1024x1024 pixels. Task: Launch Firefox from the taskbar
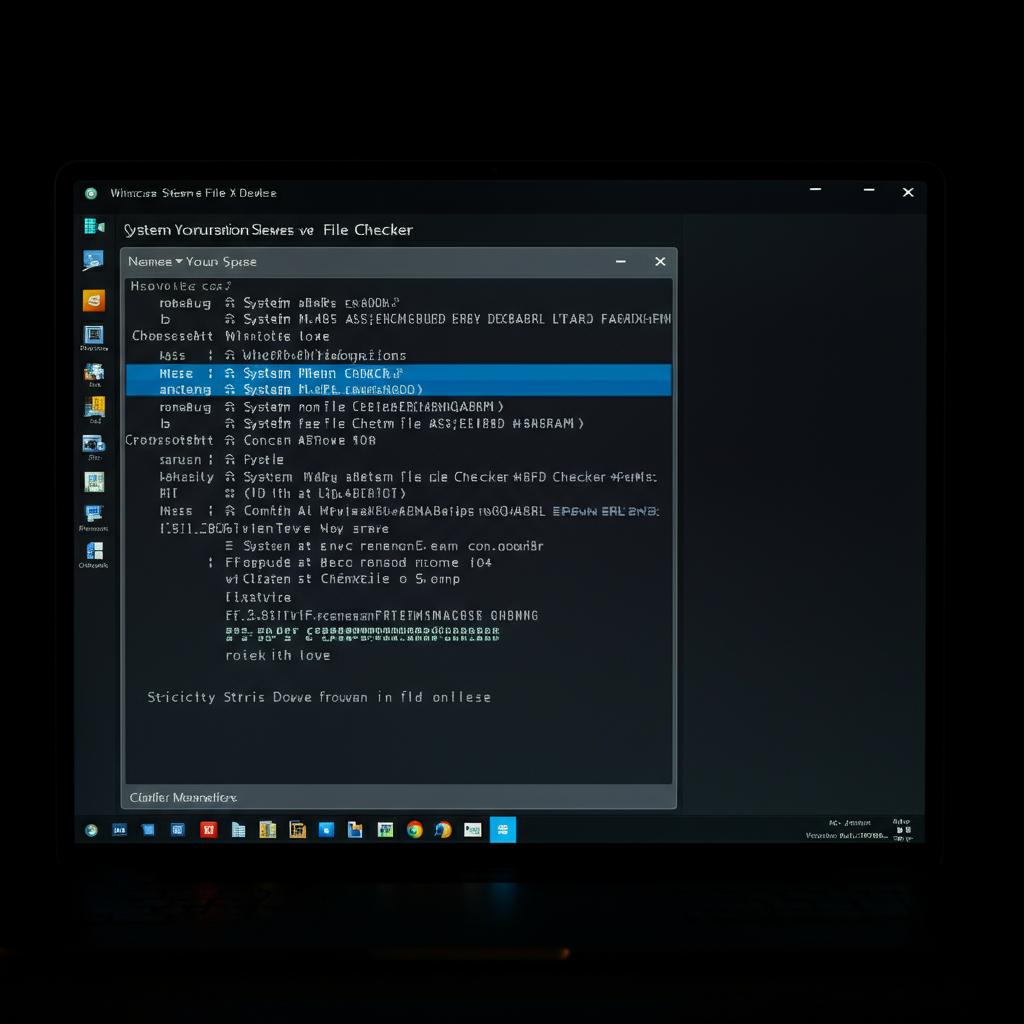tap(443, 829)
